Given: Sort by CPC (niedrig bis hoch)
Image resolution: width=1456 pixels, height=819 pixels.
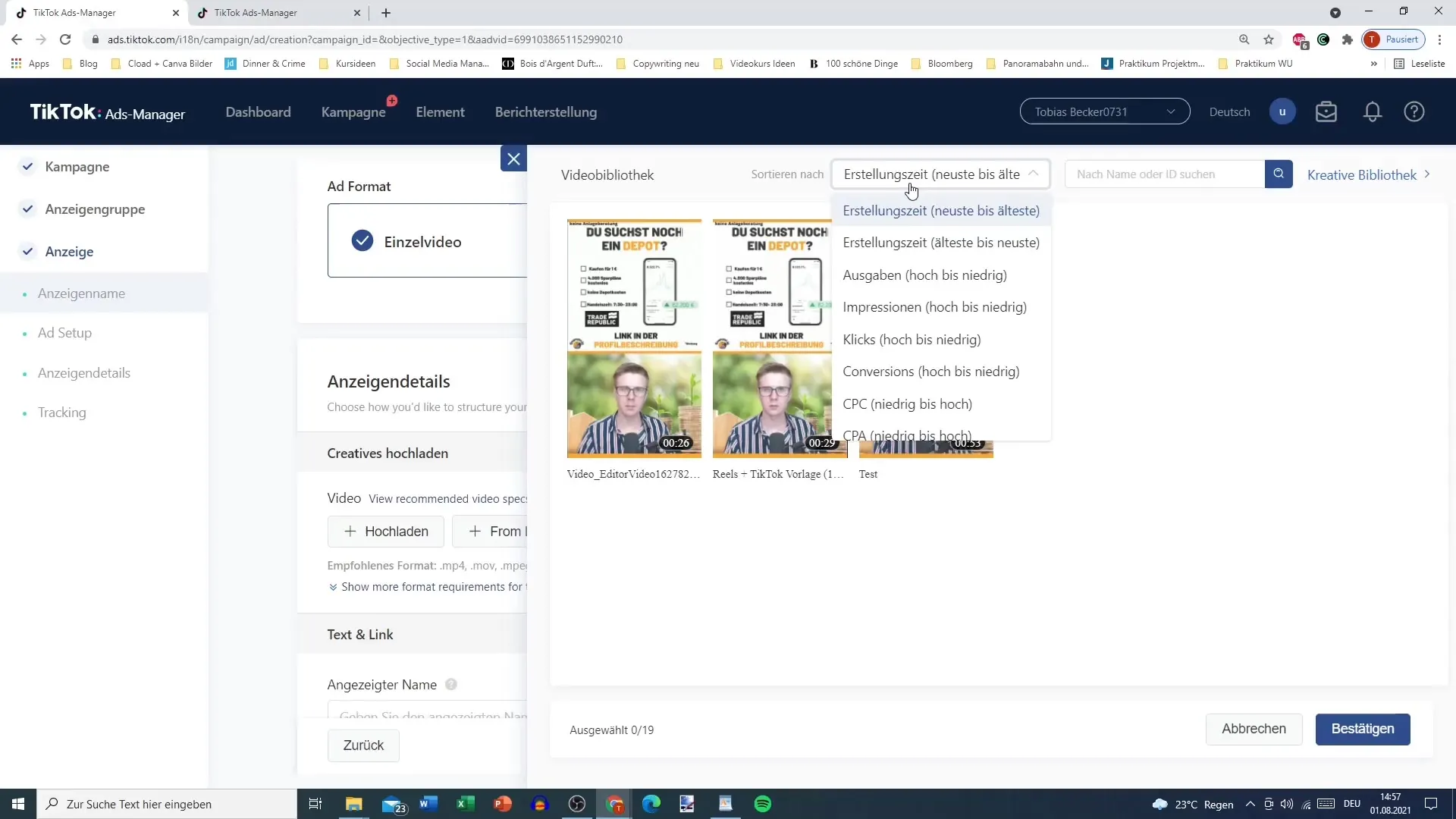Looking at the screenshot, I should pyautogui.click(x=941, y=404).
